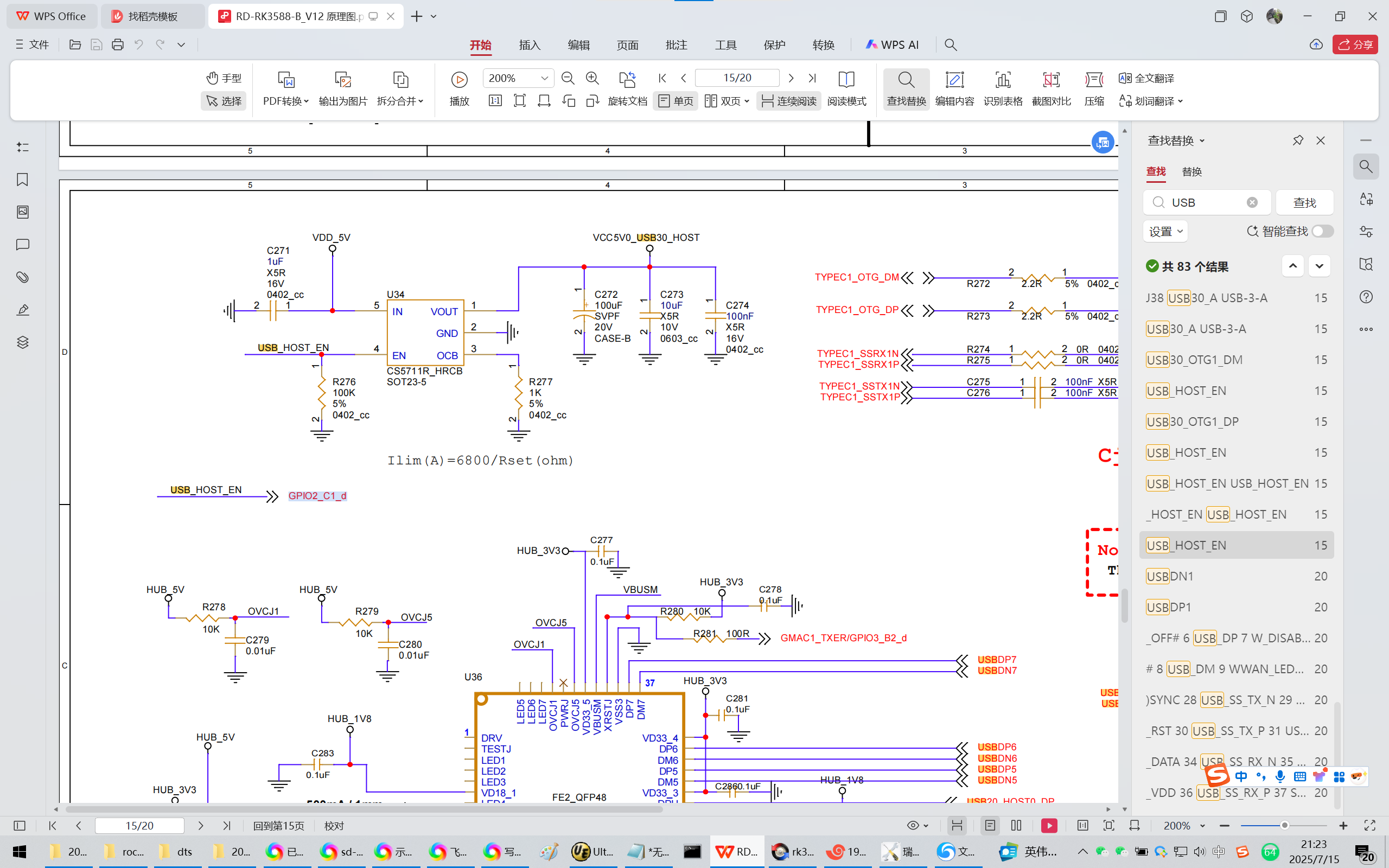Go to first page in ribbon
Image resolution: width=1389 pixels, height=868 pixels.
click(662, 78)
